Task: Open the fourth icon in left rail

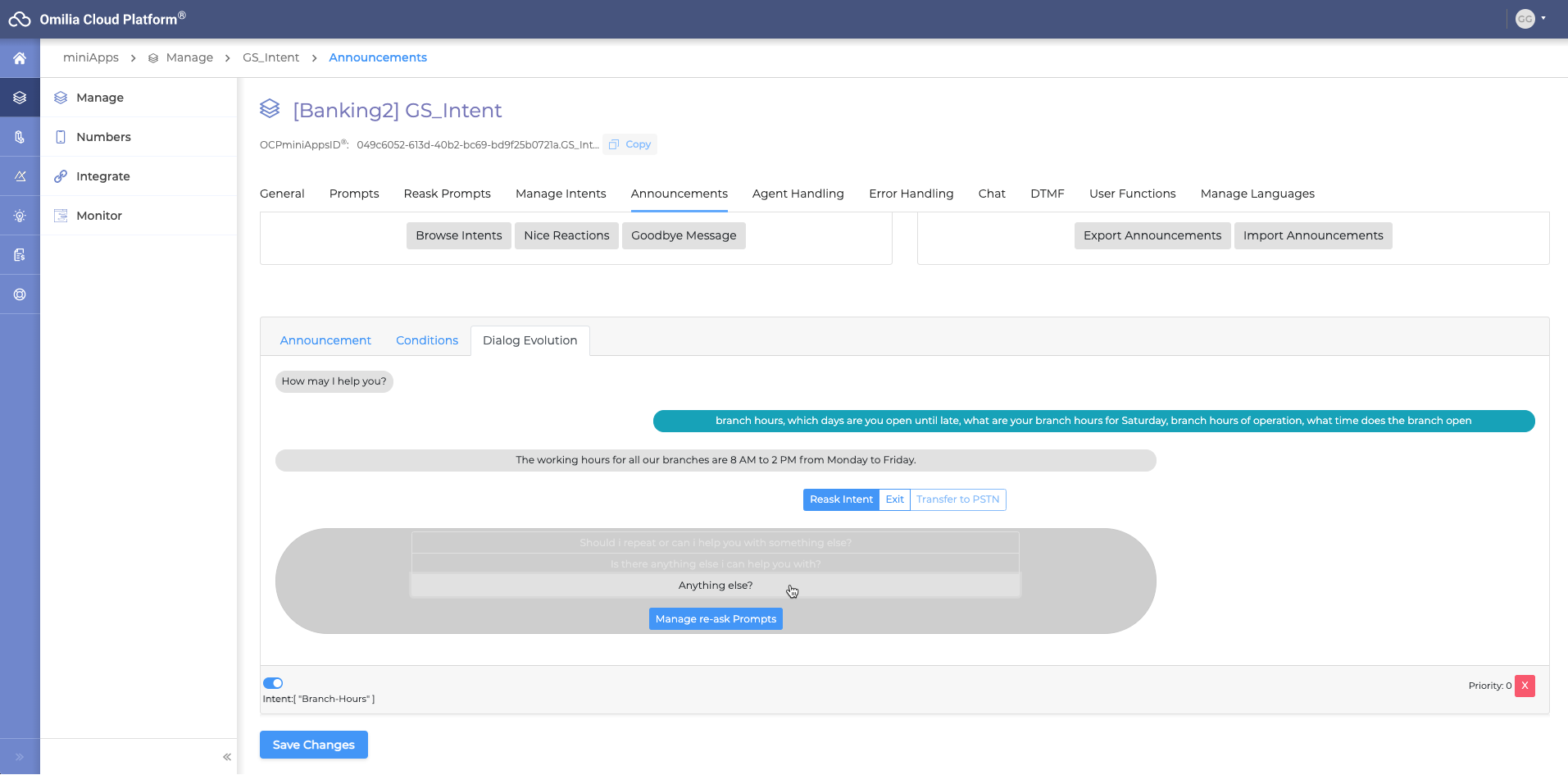Action: 20,176
